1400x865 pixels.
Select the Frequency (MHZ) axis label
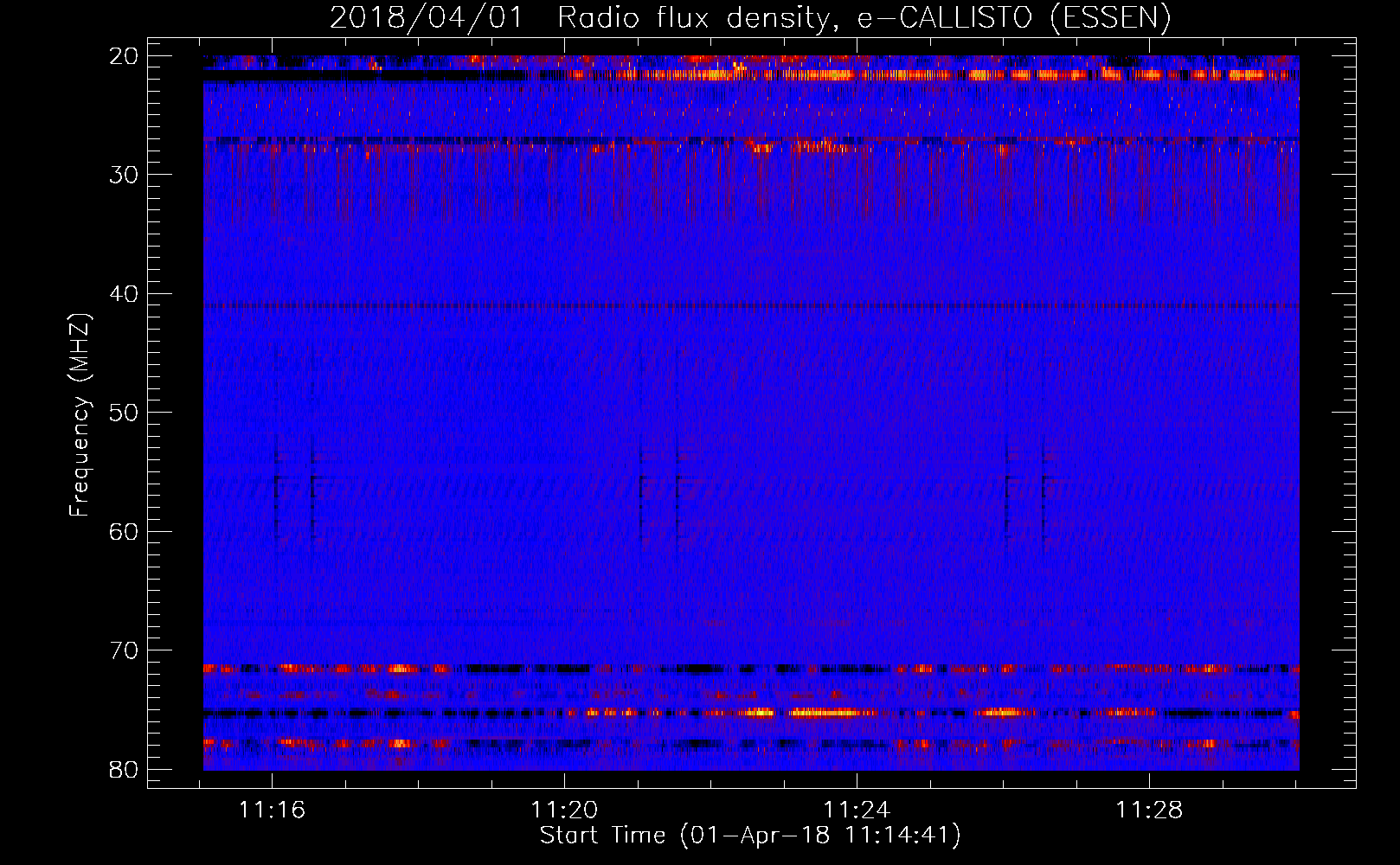tap(80, 414)
